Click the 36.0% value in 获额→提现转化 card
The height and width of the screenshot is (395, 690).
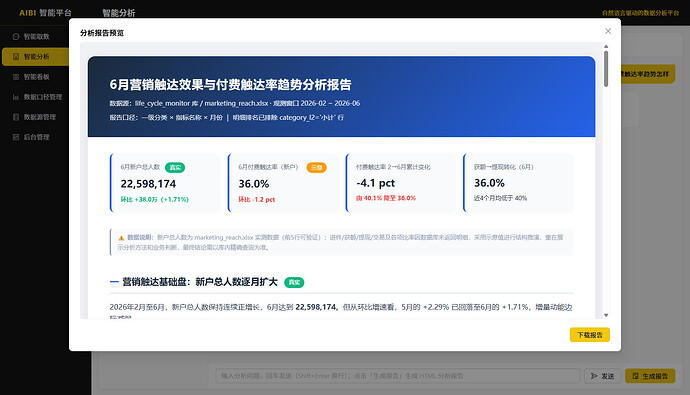[x=489, y=183]
